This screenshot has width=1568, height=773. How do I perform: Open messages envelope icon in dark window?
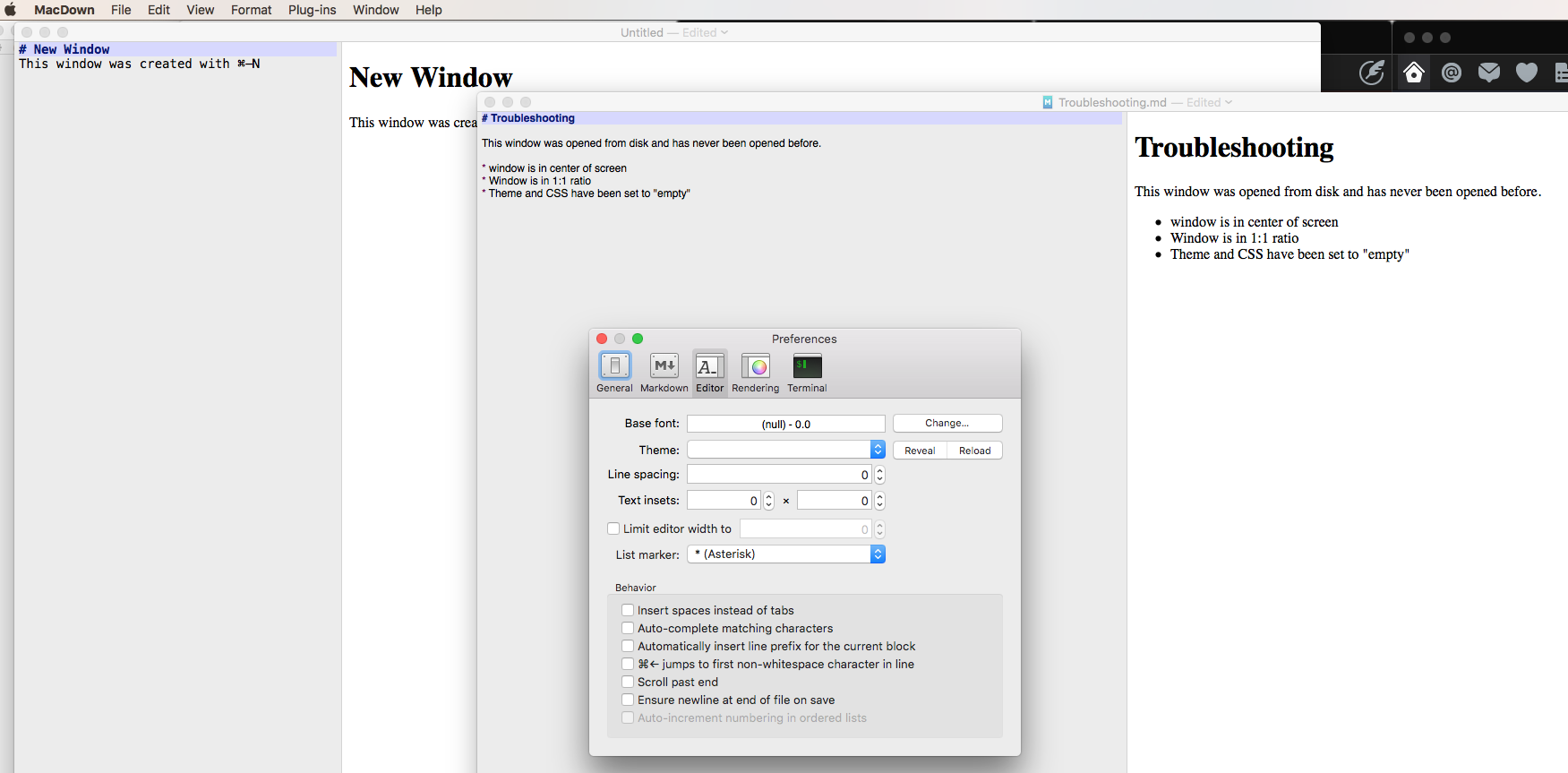click(x=1489, y=73)
